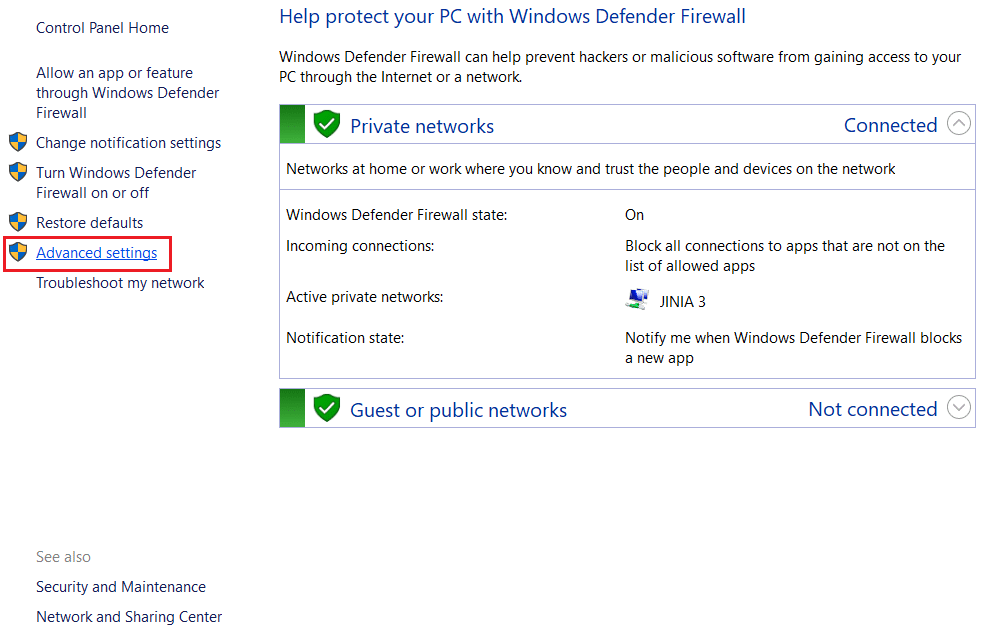
Task: Click green checkmark shield for Private networks
Action: click(x=327, y=124)
